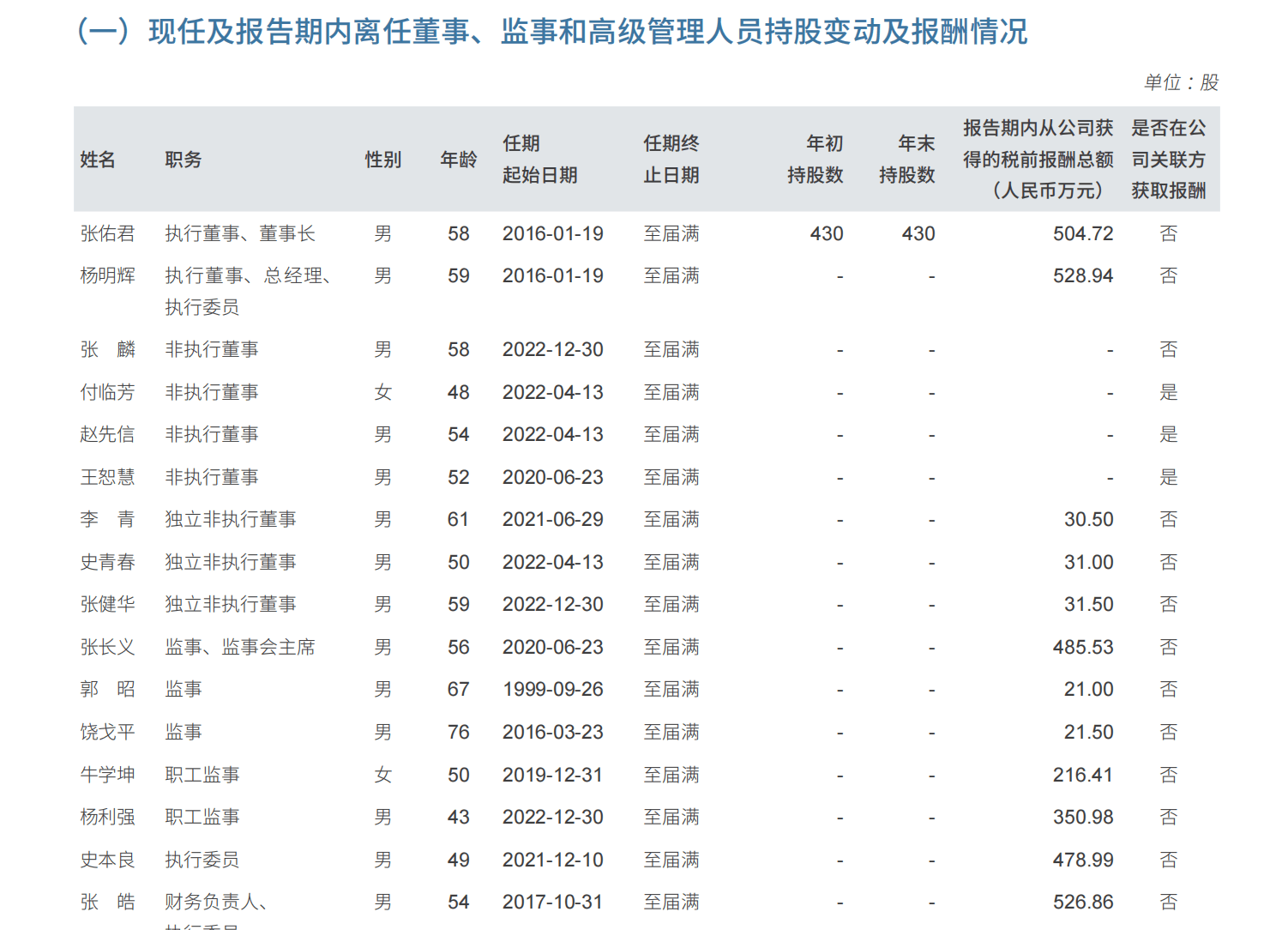1288x930 pixels.
Task: Click remuneration value 528.94
Action: tap(1083, 275)
